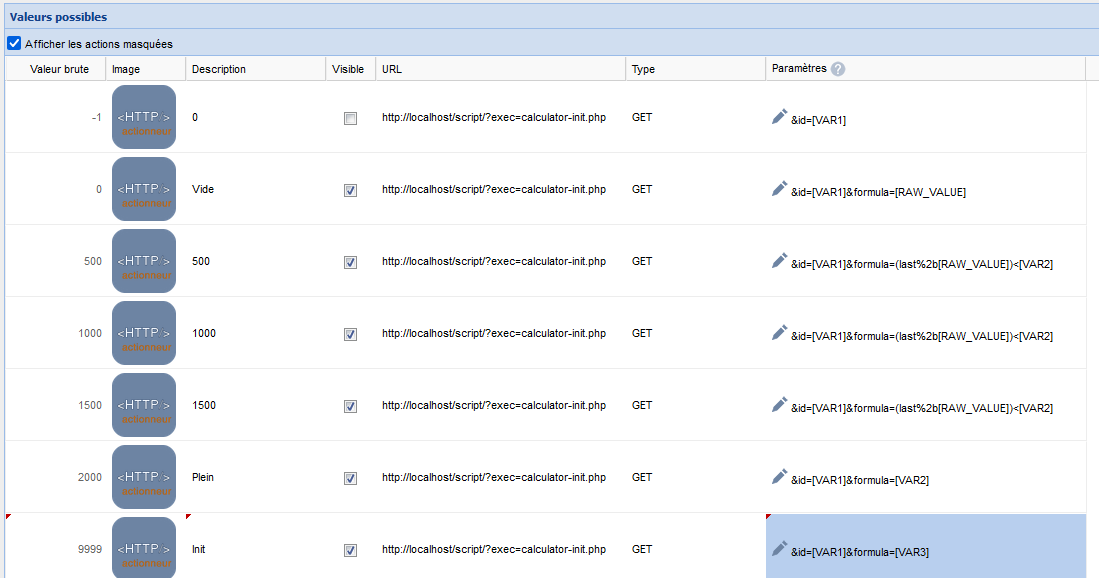Viewport: 1099px width, 578px height.
Task: Edit parameters of the Vide row
Action: (780, 189)
